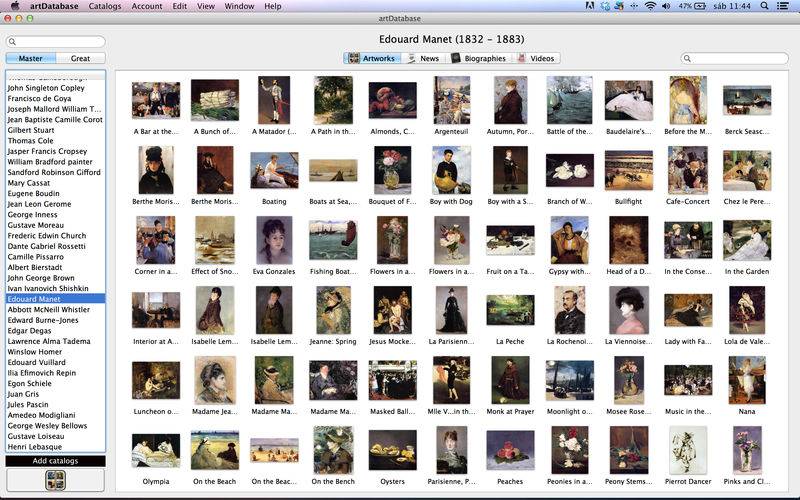Open the Oysters artwork thumbnail
800x500 pixels.
pos(392,451)
